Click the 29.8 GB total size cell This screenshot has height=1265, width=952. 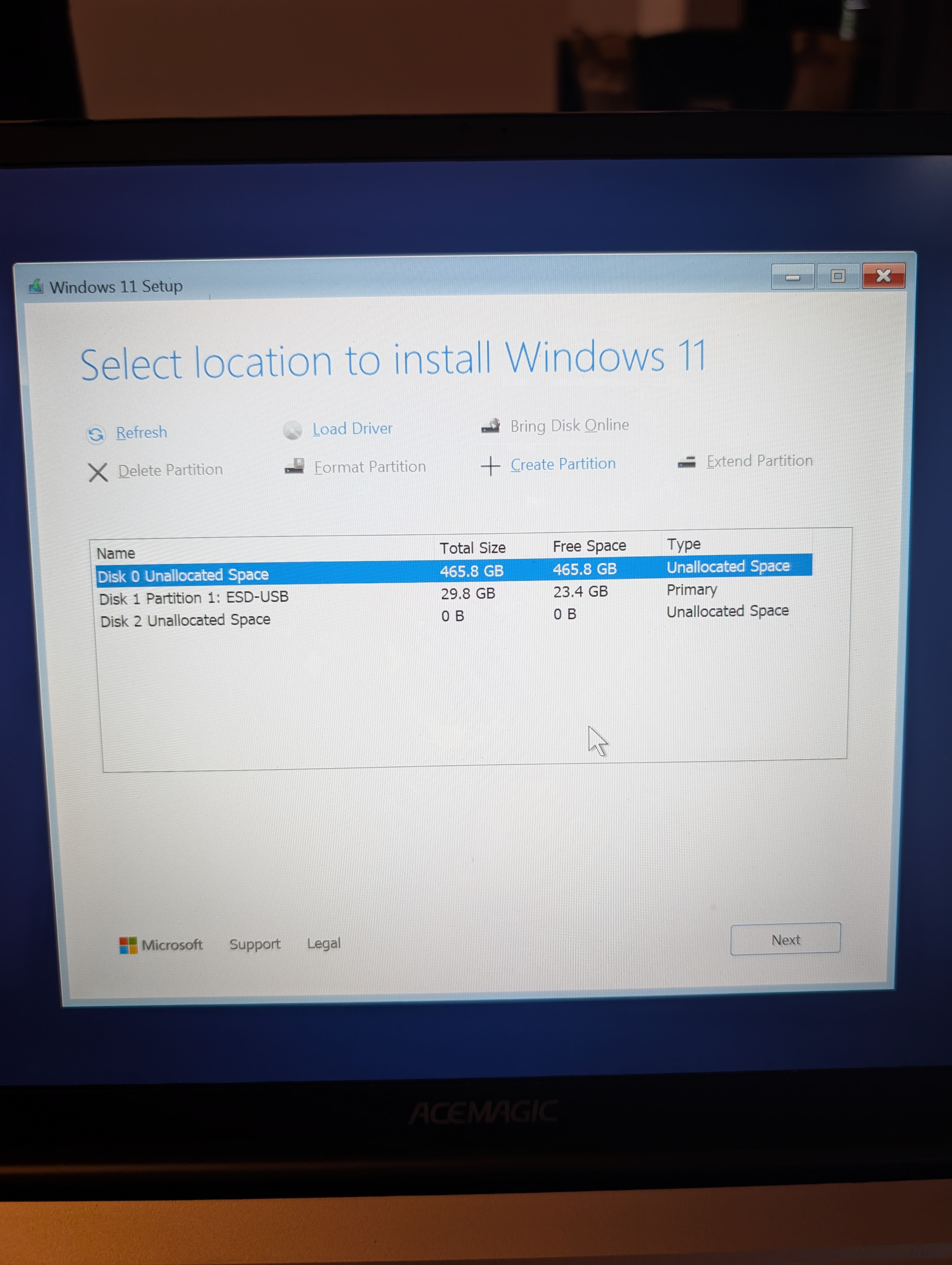(x=468, y=594)
